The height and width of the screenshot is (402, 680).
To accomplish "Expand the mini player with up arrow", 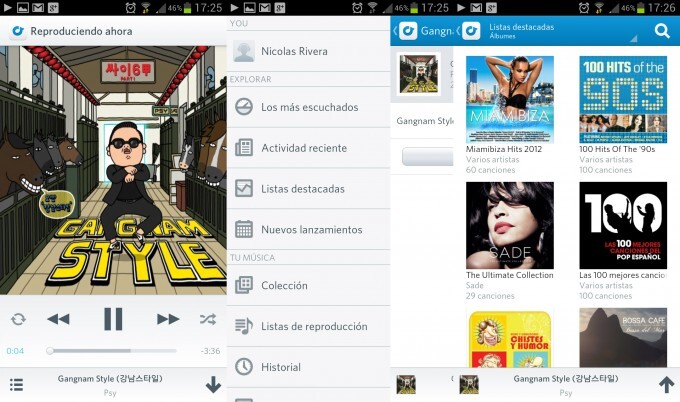I will pos(666,384).
